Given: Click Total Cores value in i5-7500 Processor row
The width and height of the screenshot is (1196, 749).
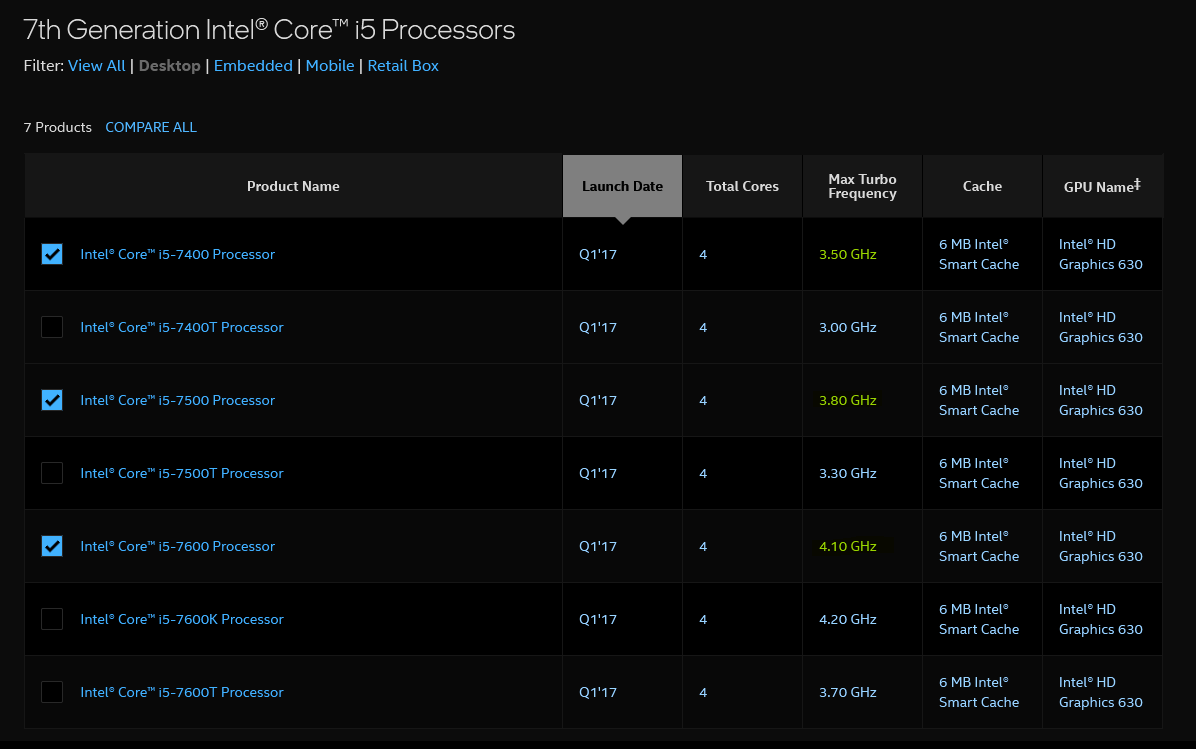Looking at the screenshot, I should (x=703, y=400).
